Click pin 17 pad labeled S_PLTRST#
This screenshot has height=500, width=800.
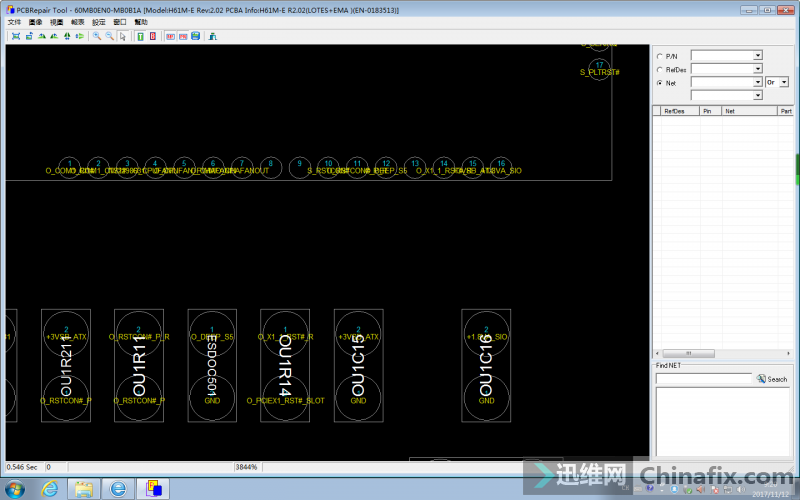(x=599, y=69)
